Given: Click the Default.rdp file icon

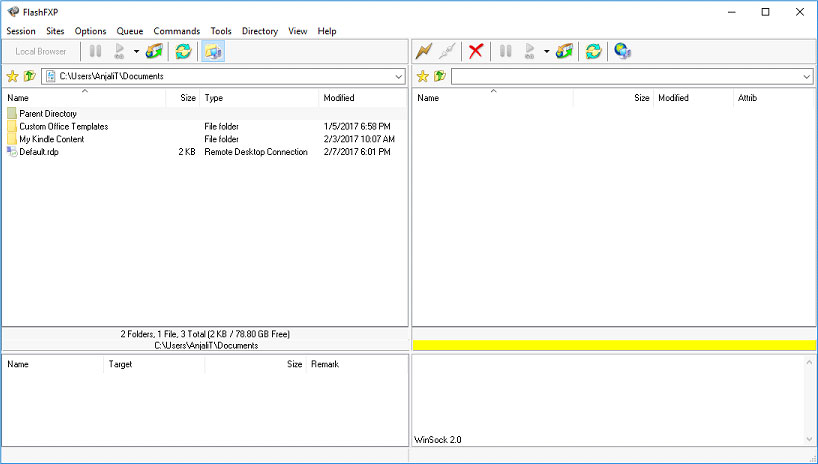Looking at the screenshot, I should 12,152.
